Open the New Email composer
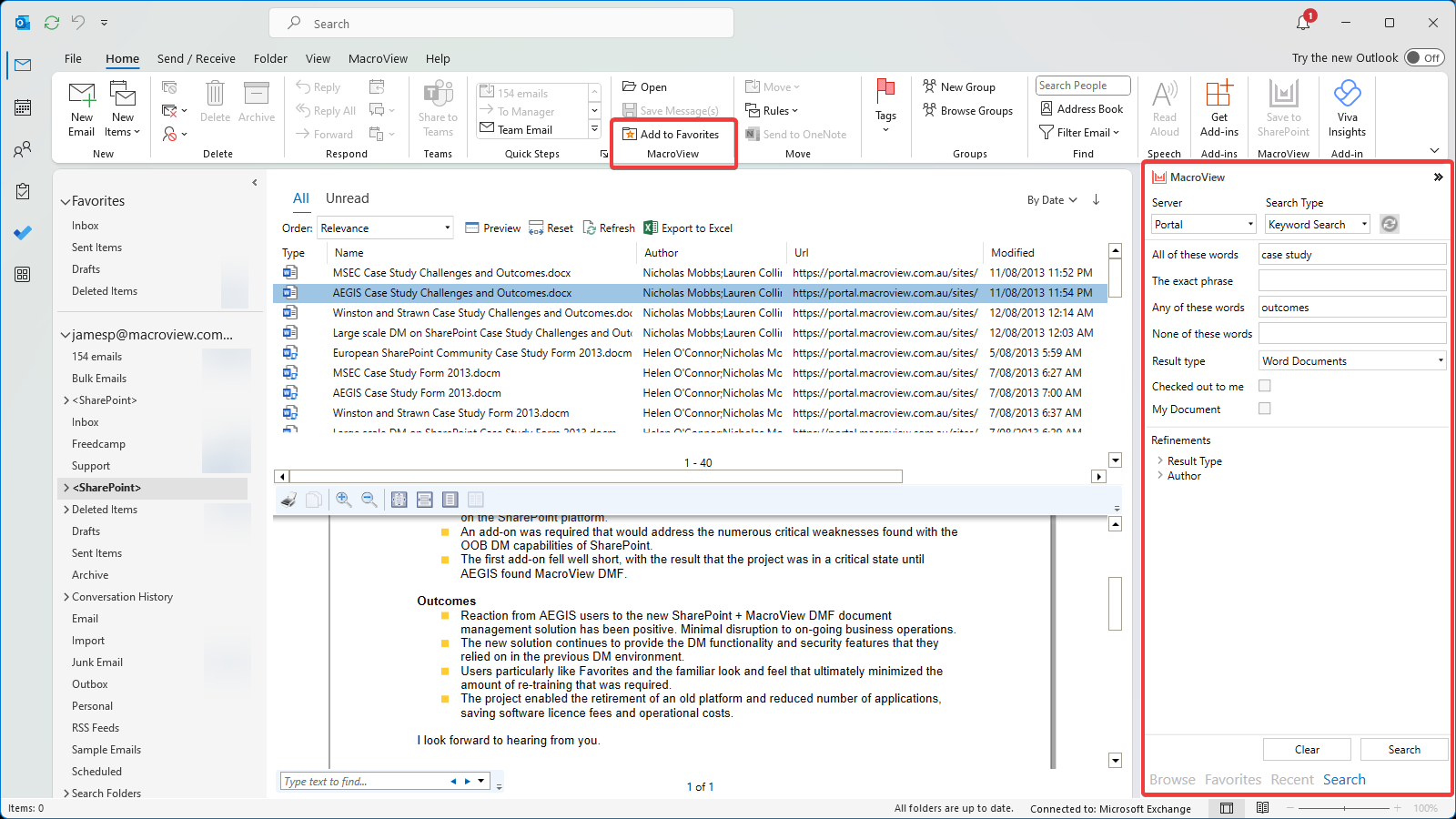Viewport: 1456px width, 819px height. [81, 107]
